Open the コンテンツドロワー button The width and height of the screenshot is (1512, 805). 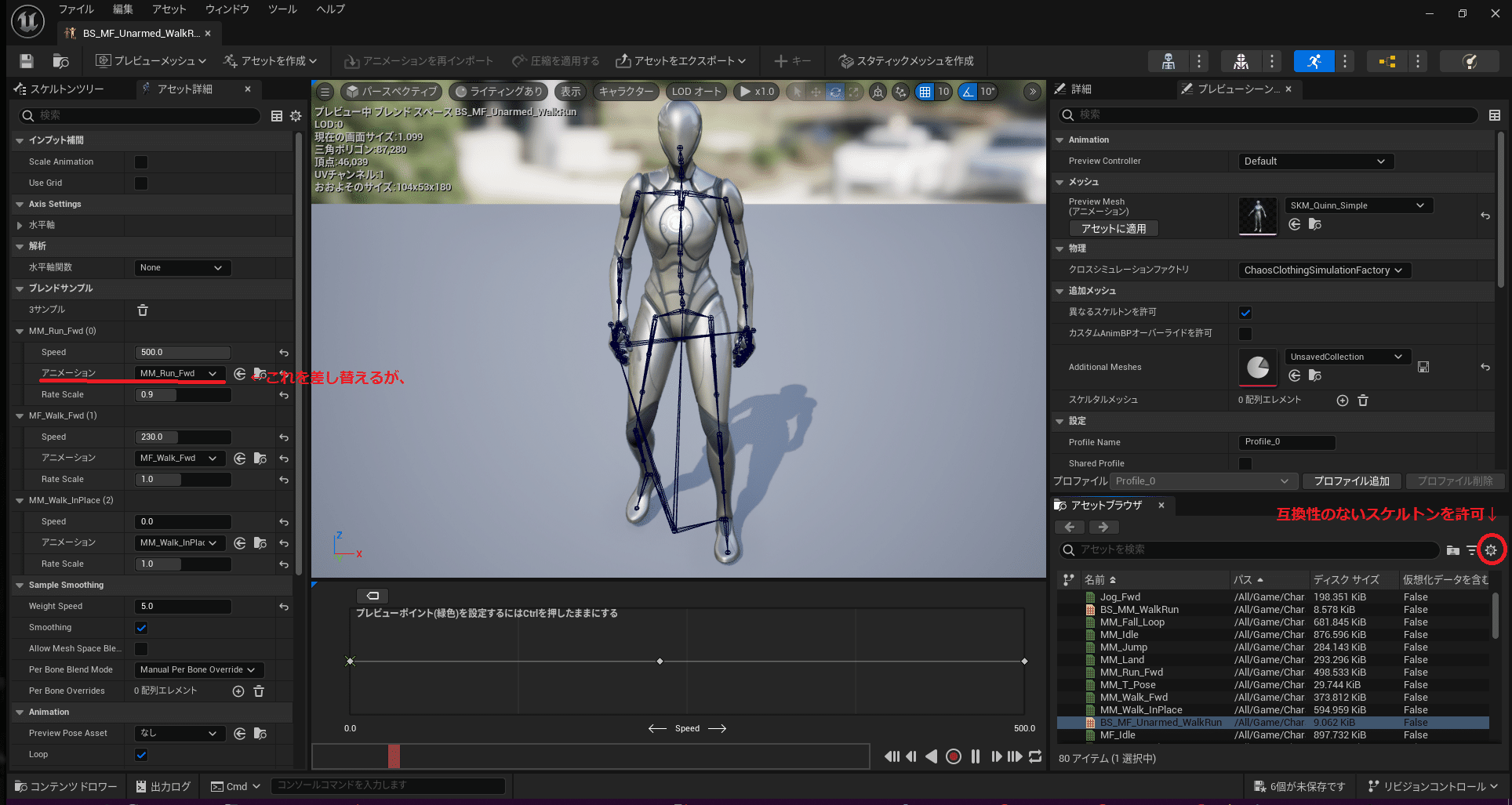[x=65, y=786]
